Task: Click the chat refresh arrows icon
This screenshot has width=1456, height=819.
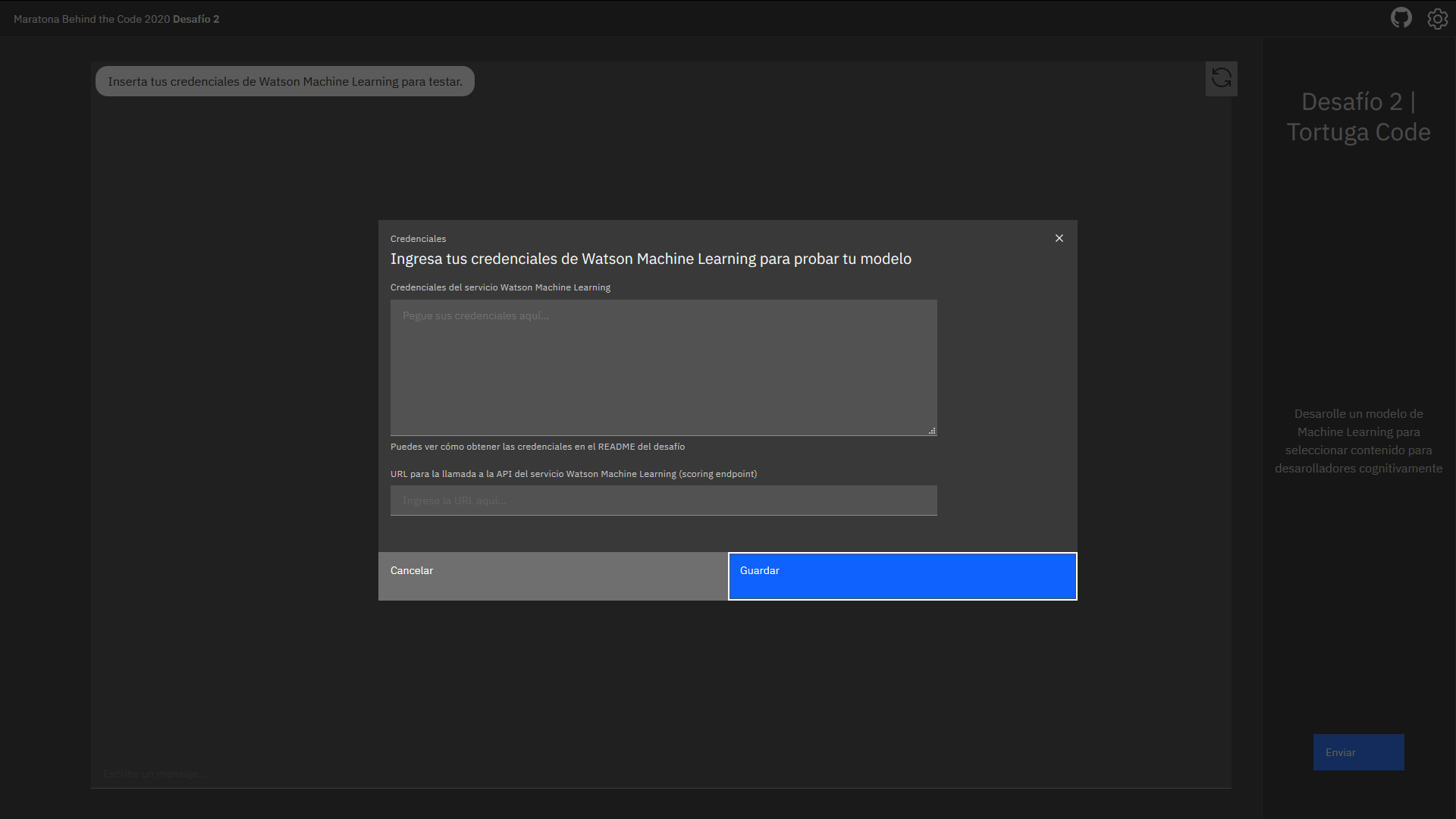Action: pyautogui.click(x=1221, y=78)
